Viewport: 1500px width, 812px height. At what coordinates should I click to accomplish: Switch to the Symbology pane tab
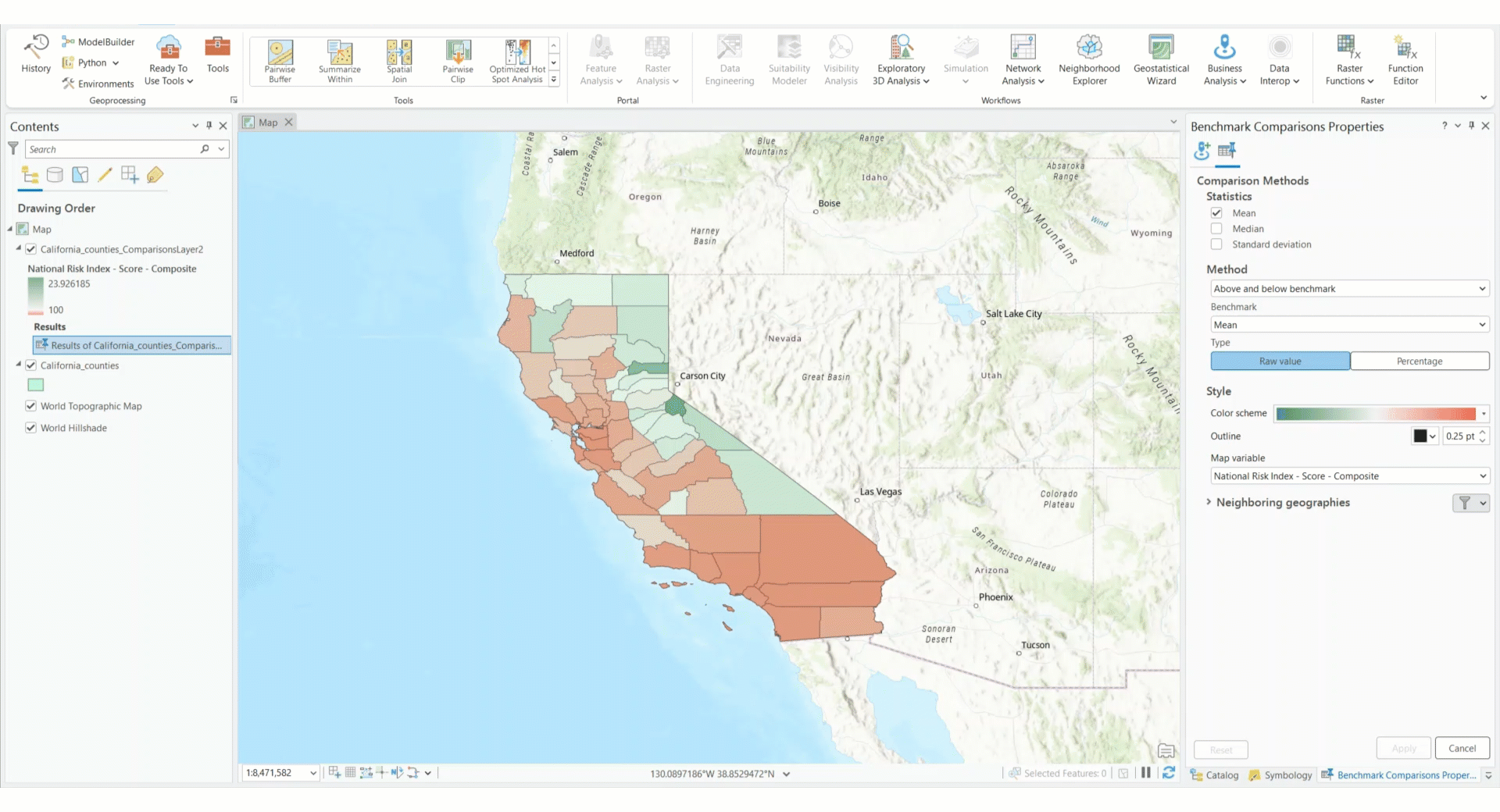point(1280,775)
